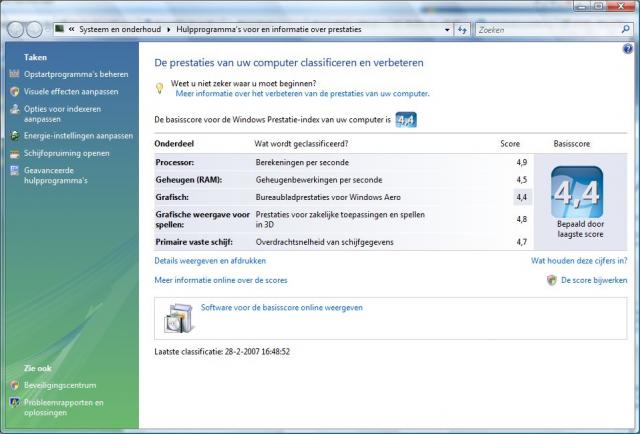Click the magnifying glass search icon

point(625,29)
